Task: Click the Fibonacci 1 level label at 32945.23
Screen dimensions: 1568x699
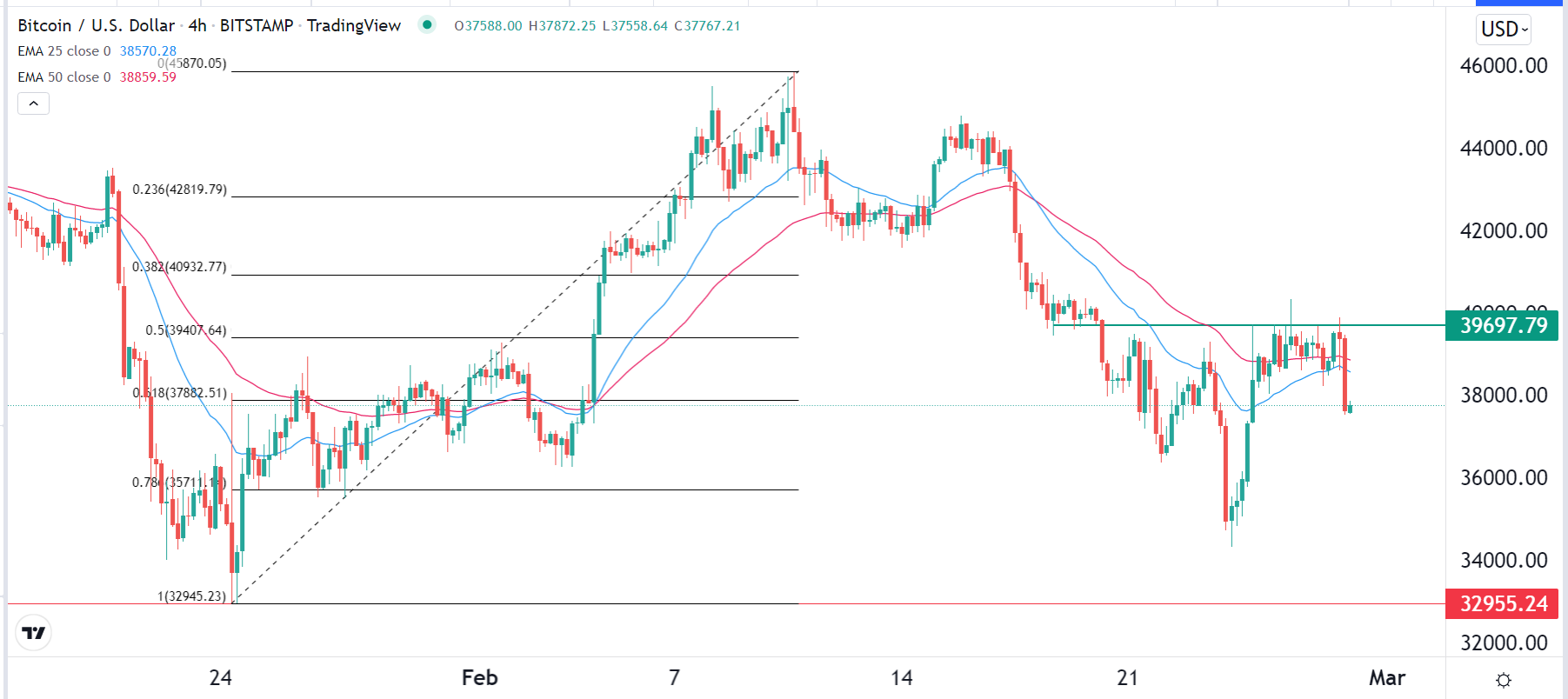Action: (x=191, y=596)
